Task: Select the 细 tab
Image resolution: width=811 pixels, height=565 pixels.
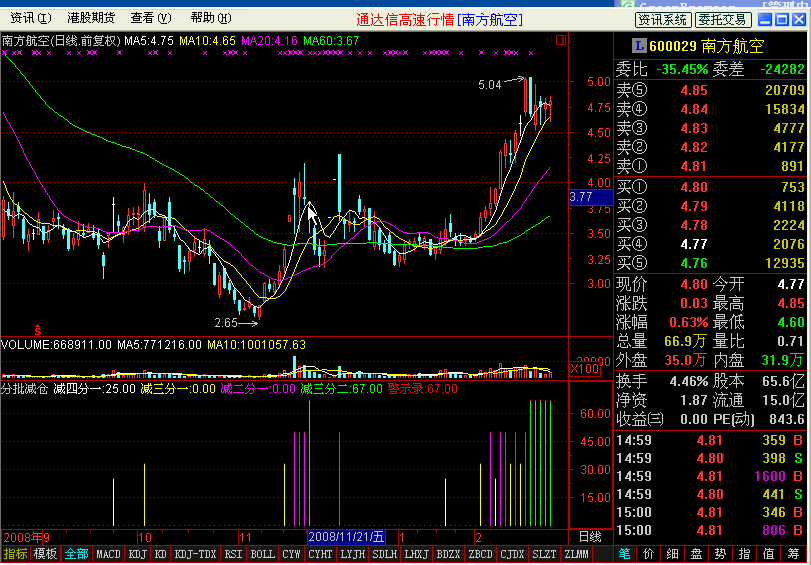Action: click(x=673, y=554)
